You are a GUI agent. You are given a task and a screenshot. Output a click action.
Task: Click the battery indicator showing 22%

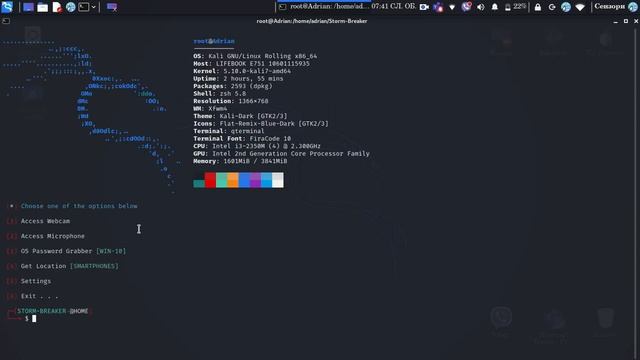pyautogui.click(x=515, y=7)
